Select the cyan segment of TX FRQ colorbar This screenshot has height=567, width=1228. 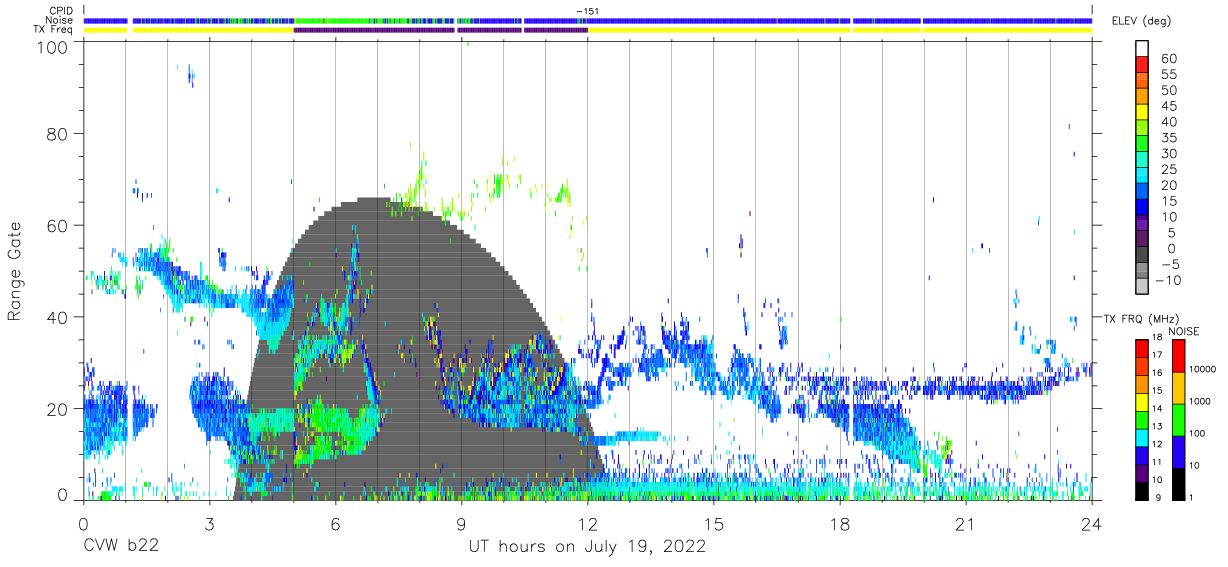(1140, 437)
